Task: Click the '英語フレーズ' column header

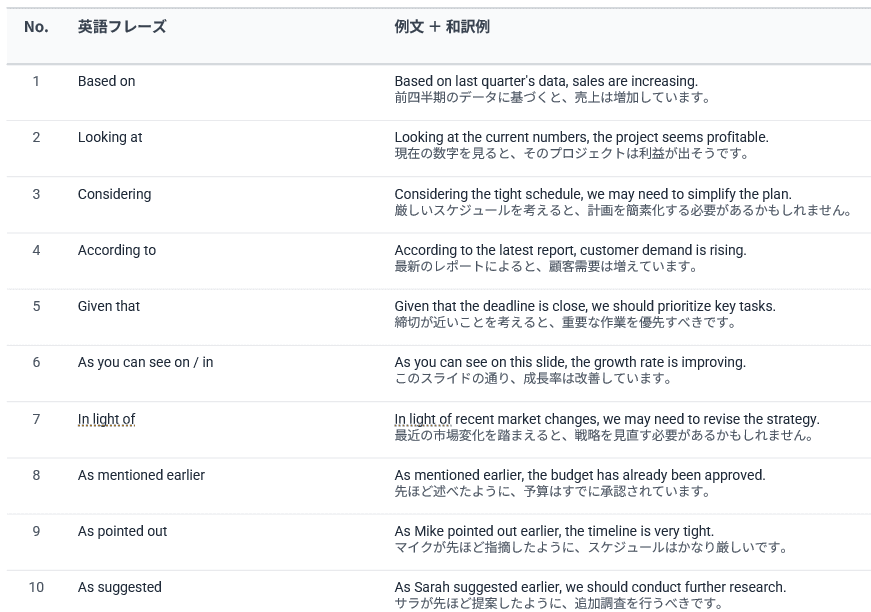Action: (x=122, y=27)
